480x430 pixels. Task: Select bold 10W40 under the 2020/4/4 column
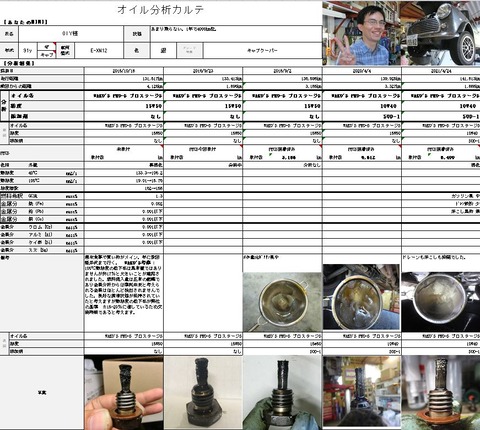(x=388, y=106)
